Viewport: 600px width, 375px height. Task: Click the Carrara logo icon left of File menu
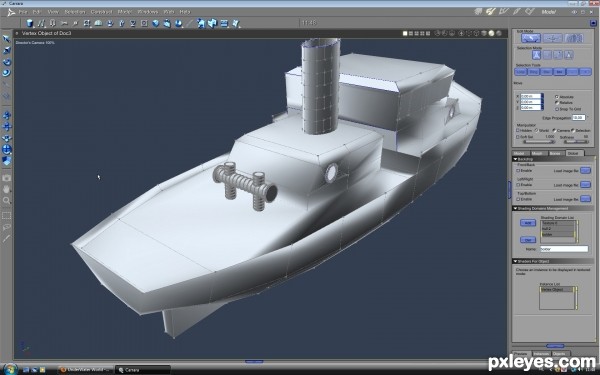[x=11, y=12]
